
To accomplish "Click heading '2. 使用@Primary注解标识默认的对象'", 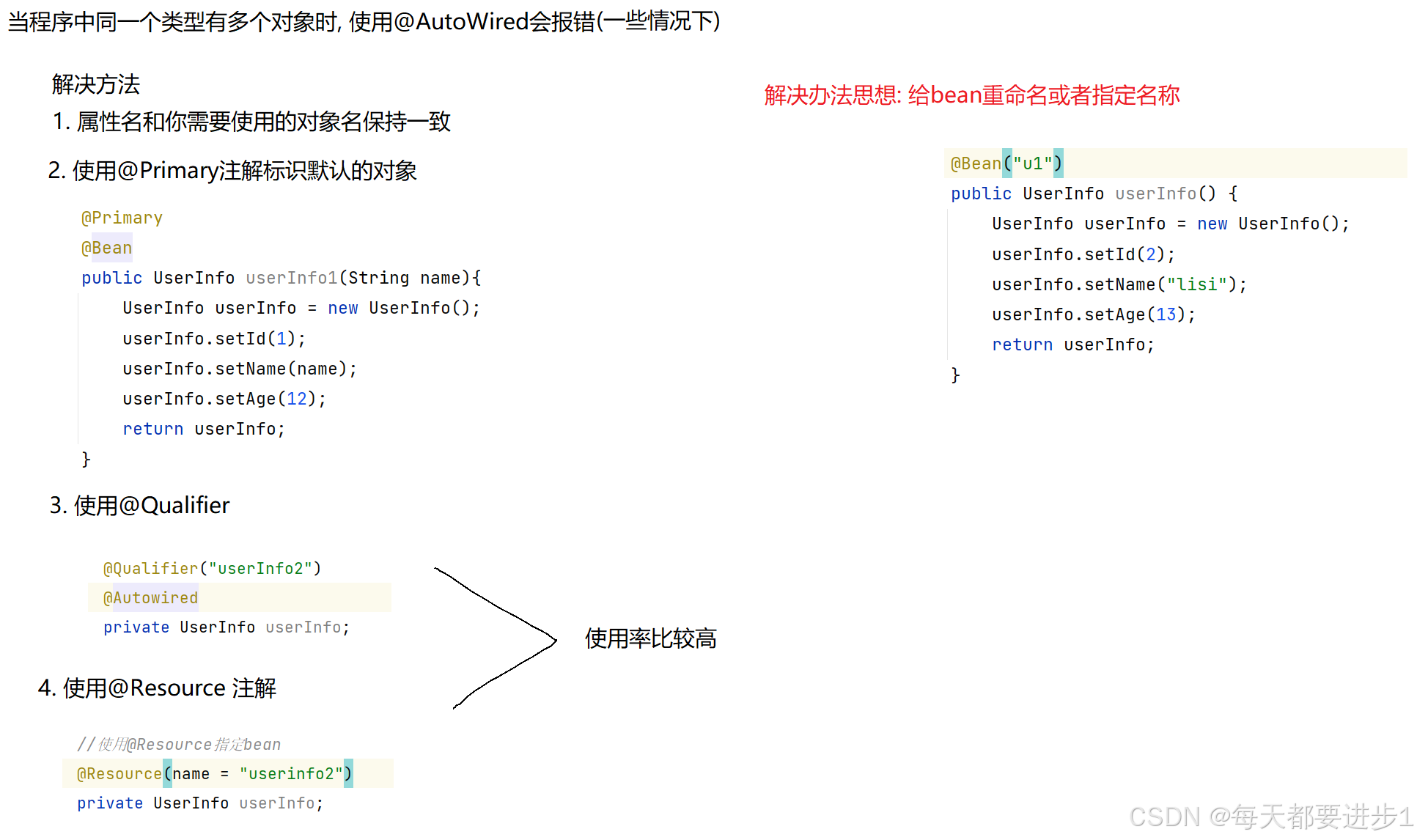I will 232,171.
